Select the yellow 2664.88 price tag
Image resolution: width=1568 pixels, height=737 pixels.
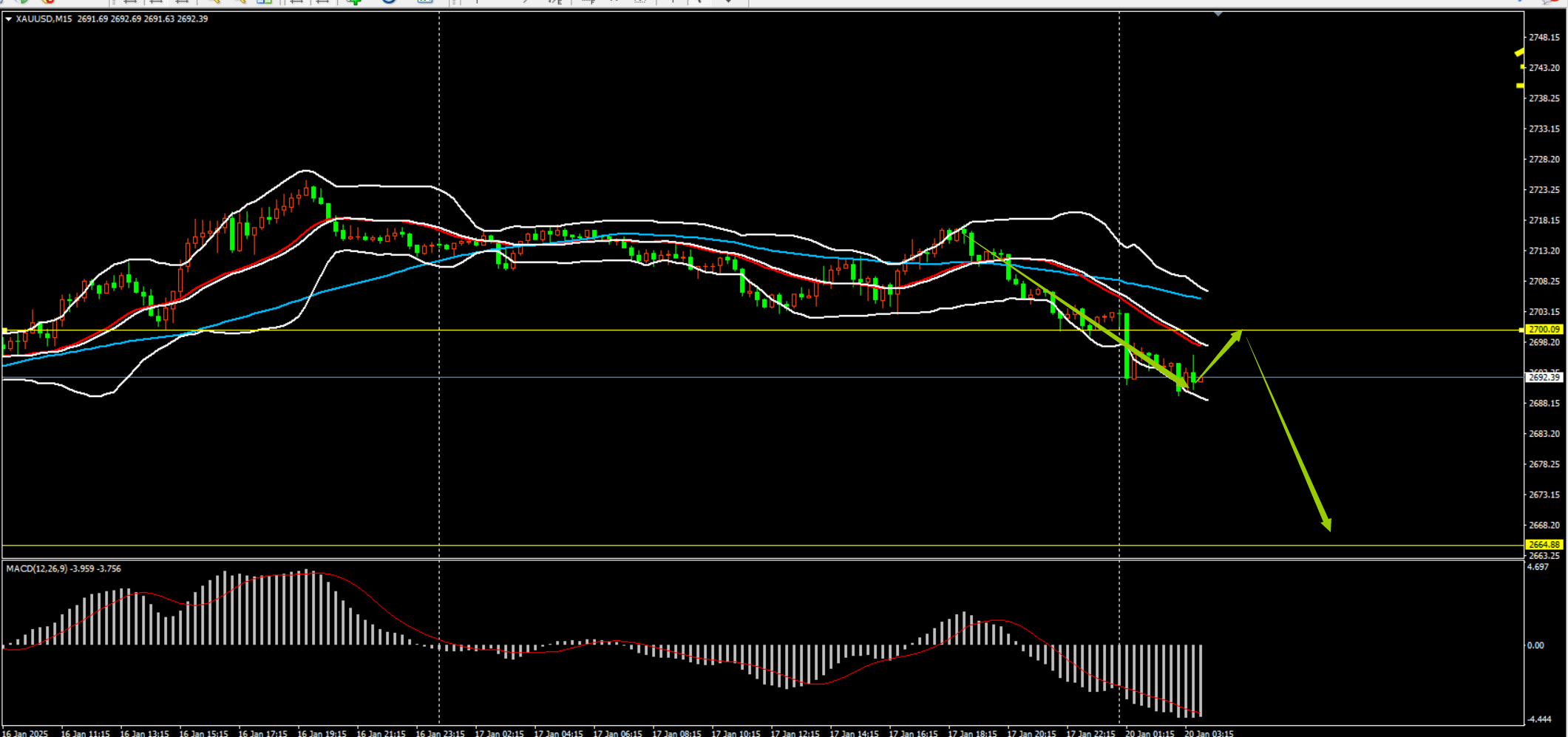tap(1544, 545)
